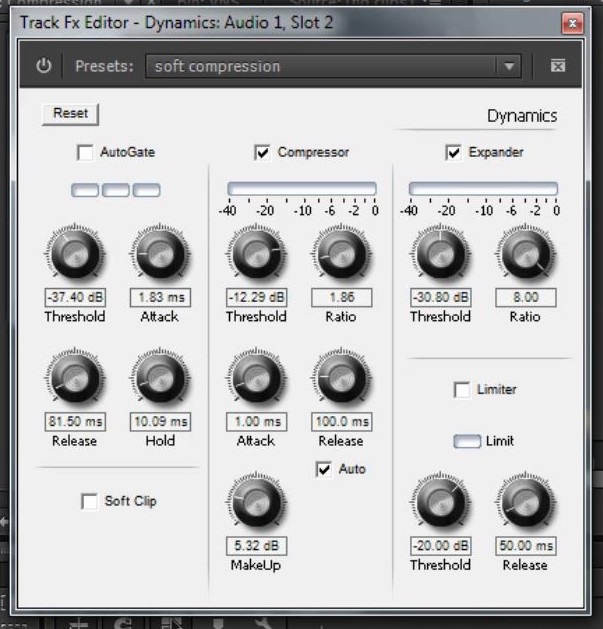Uncheck the Auto makeup checkbox
603x629 pixels.
point(323,469)
